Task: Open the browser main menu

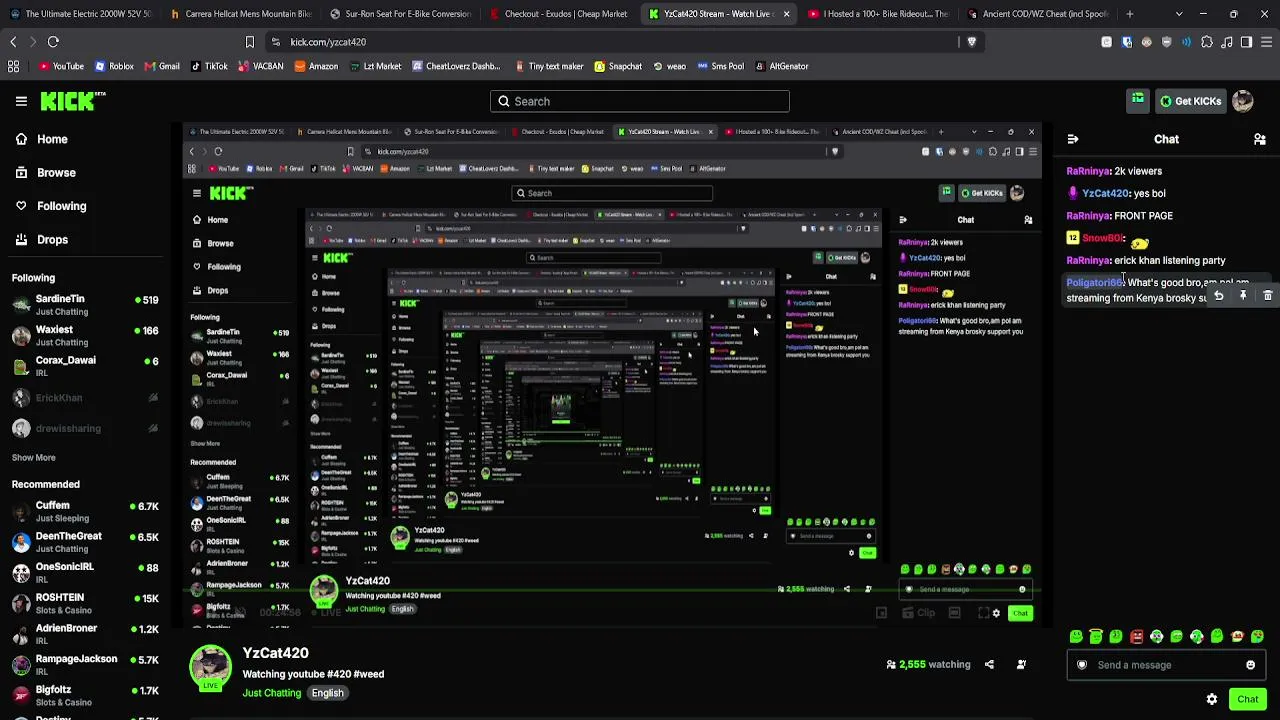Action: coord(1267,42)
